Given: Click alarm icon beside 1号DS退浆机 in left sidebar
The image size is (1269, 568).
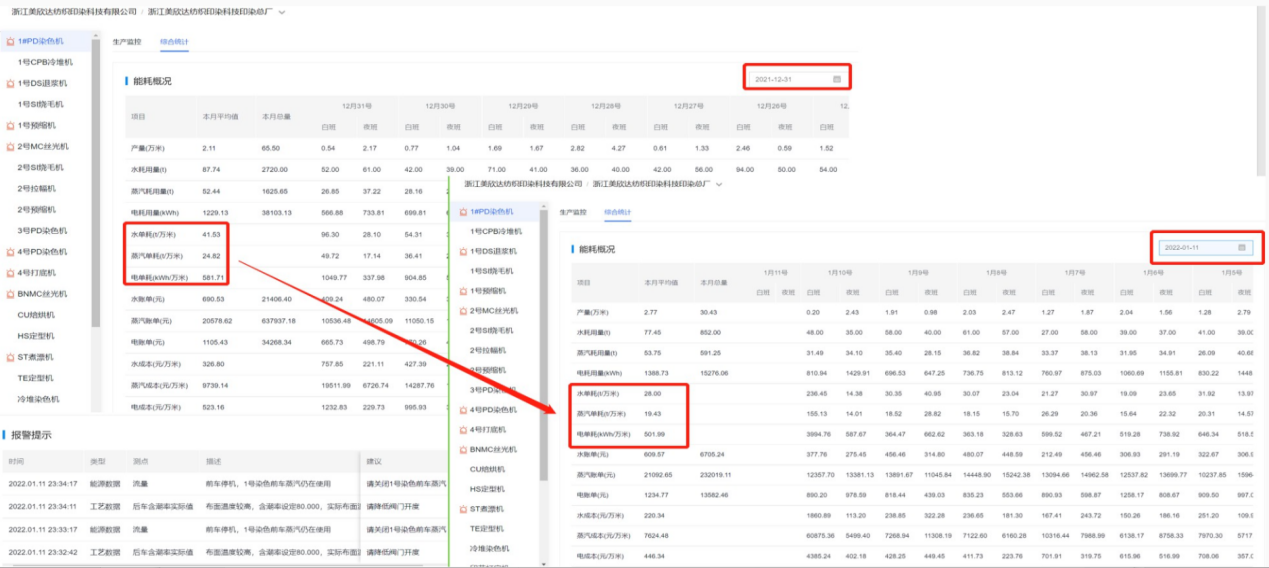Looking at the screenshot, I should coord(10,83).
